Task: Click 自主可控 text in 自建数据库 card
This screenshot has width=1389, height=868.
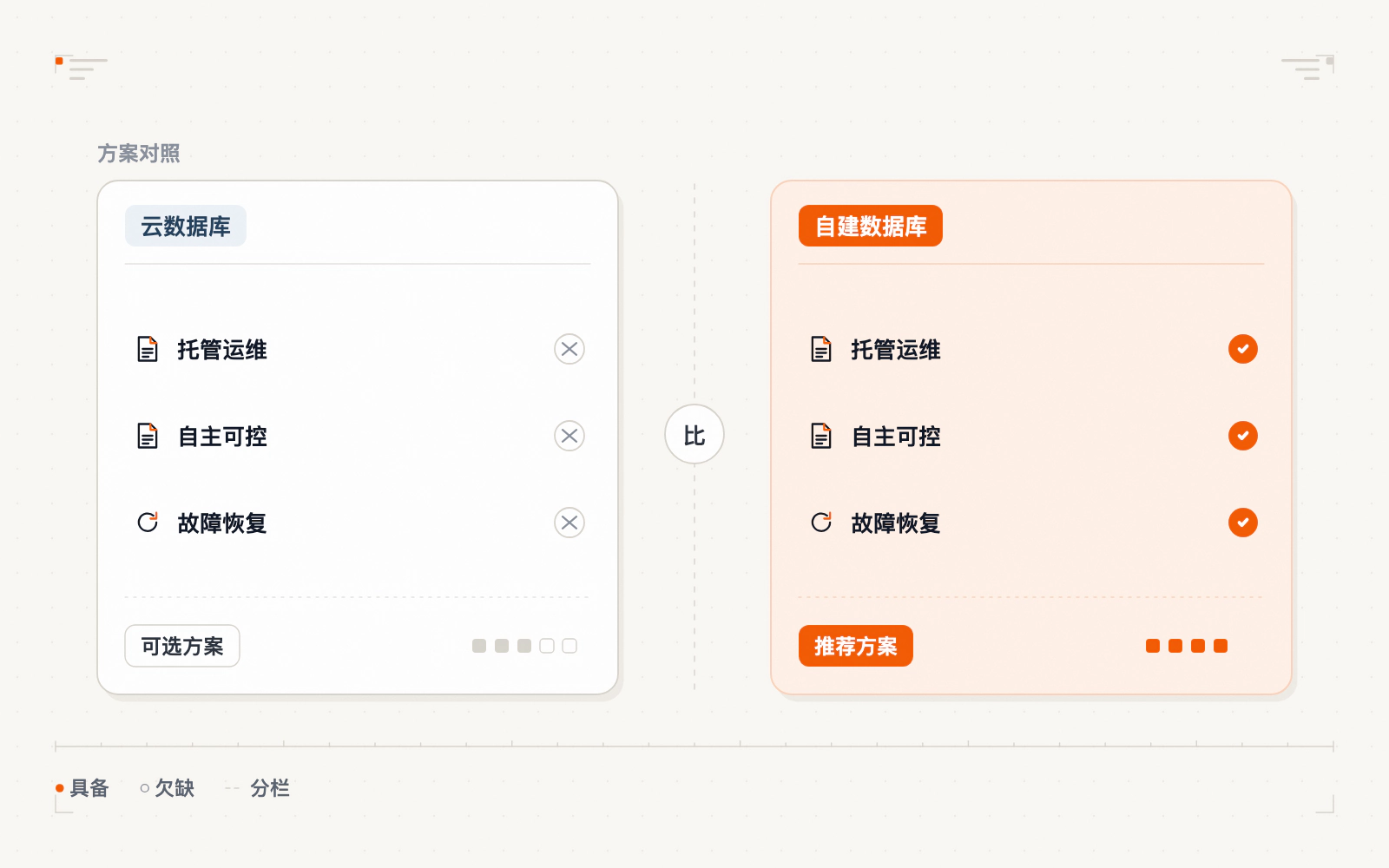Action: pos(896,437)
